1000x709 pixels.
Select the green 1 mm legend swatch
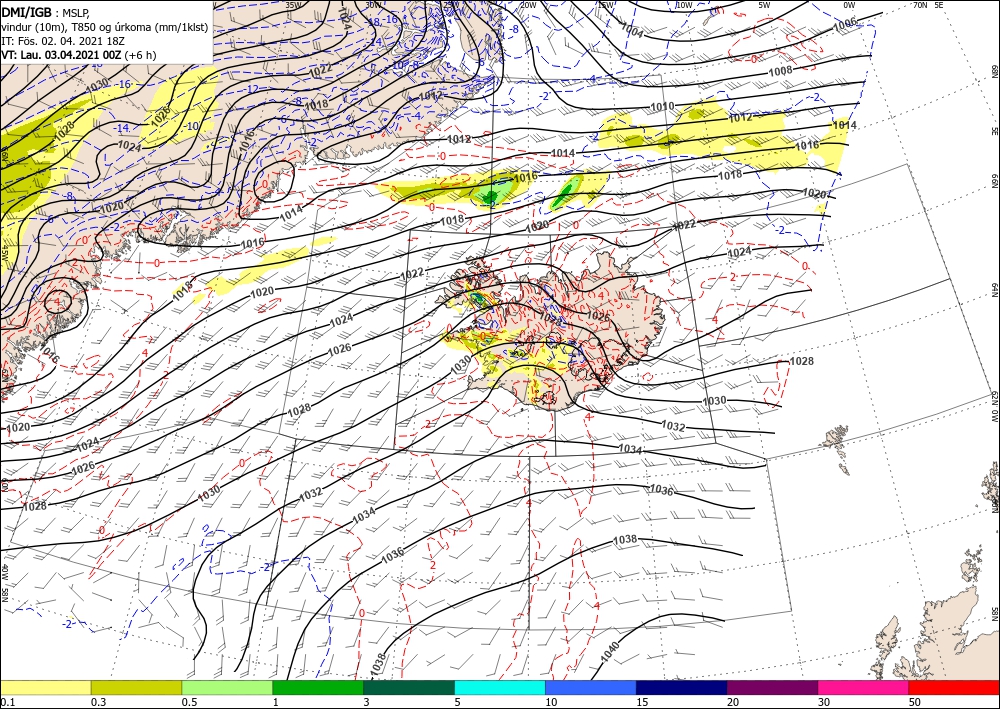point(318,687)
